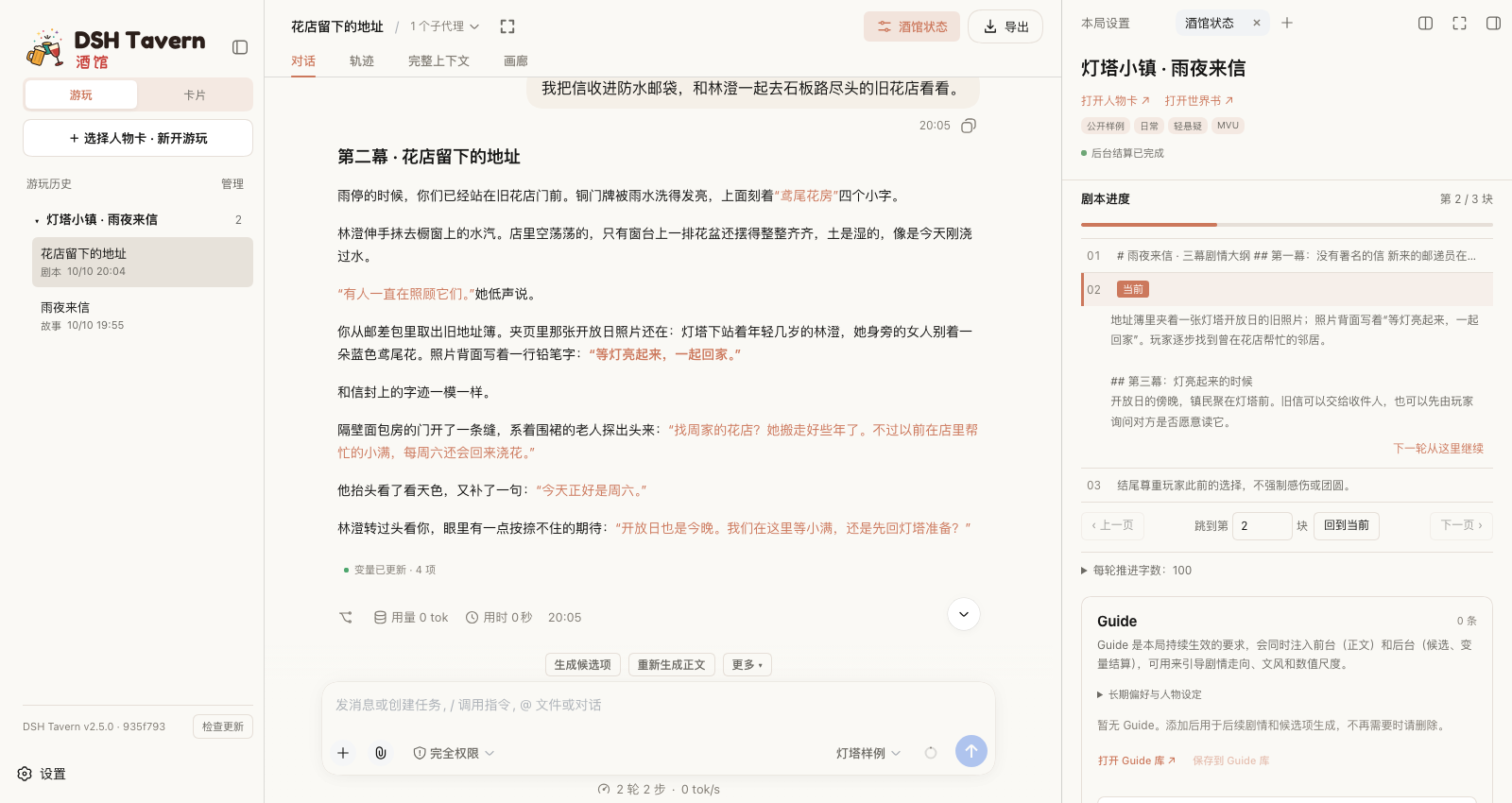The width and height of the screenshot is (1512, 803).
Task: Click the branch icon beside 用量
Action: 346,618
